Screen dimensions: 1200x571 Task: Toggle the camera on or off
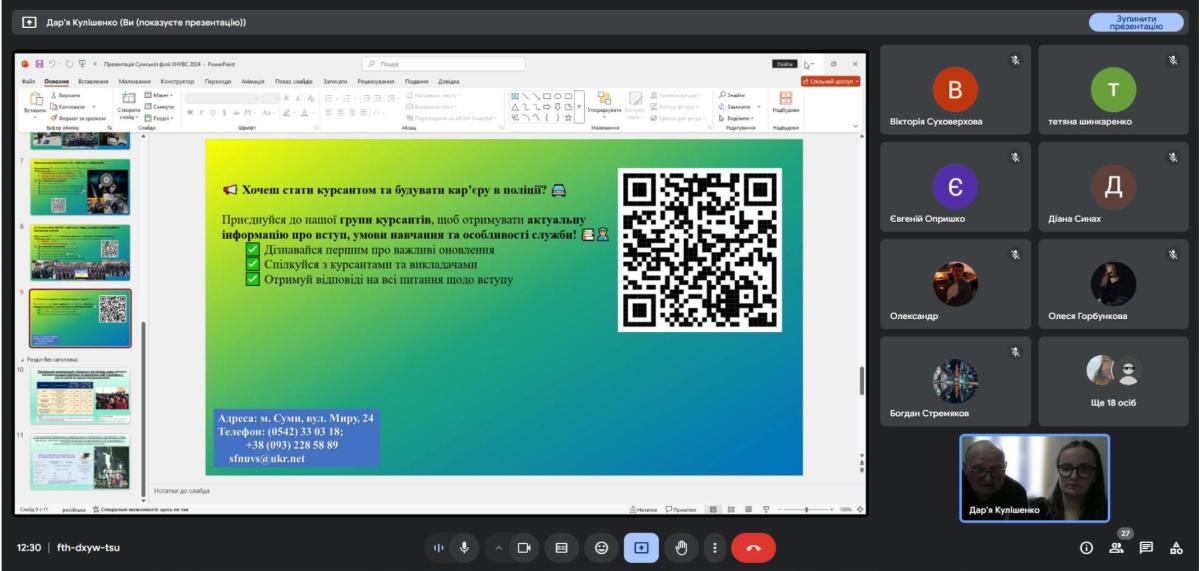522,548
